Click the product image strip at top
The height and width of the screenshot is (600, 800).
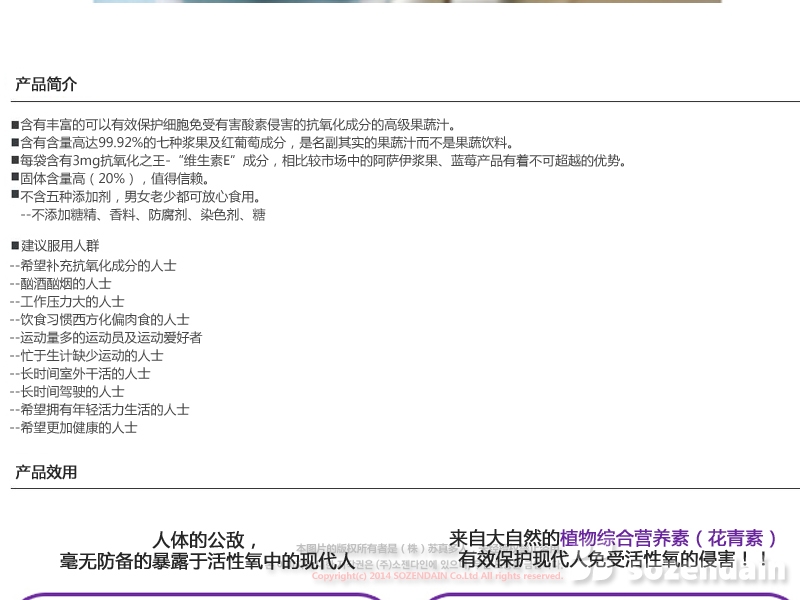tap(406, 1)
